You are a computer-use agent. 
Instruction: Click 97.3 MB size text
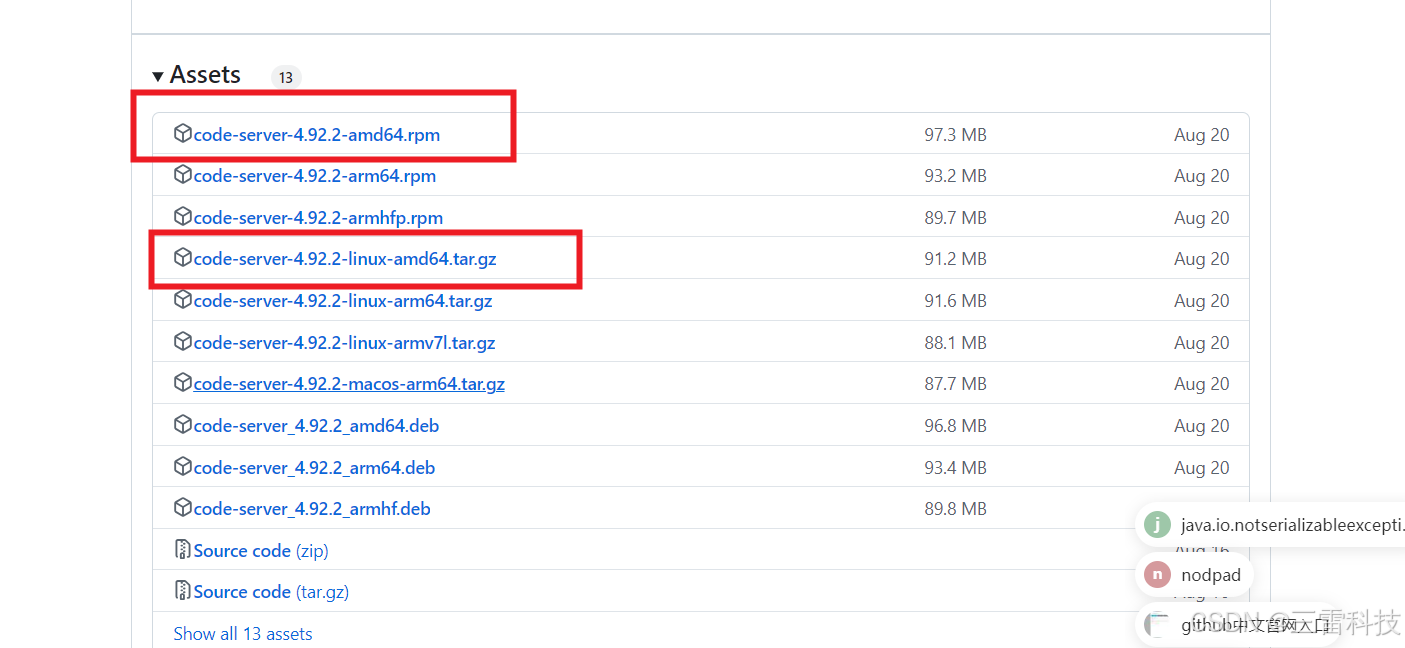955,135
